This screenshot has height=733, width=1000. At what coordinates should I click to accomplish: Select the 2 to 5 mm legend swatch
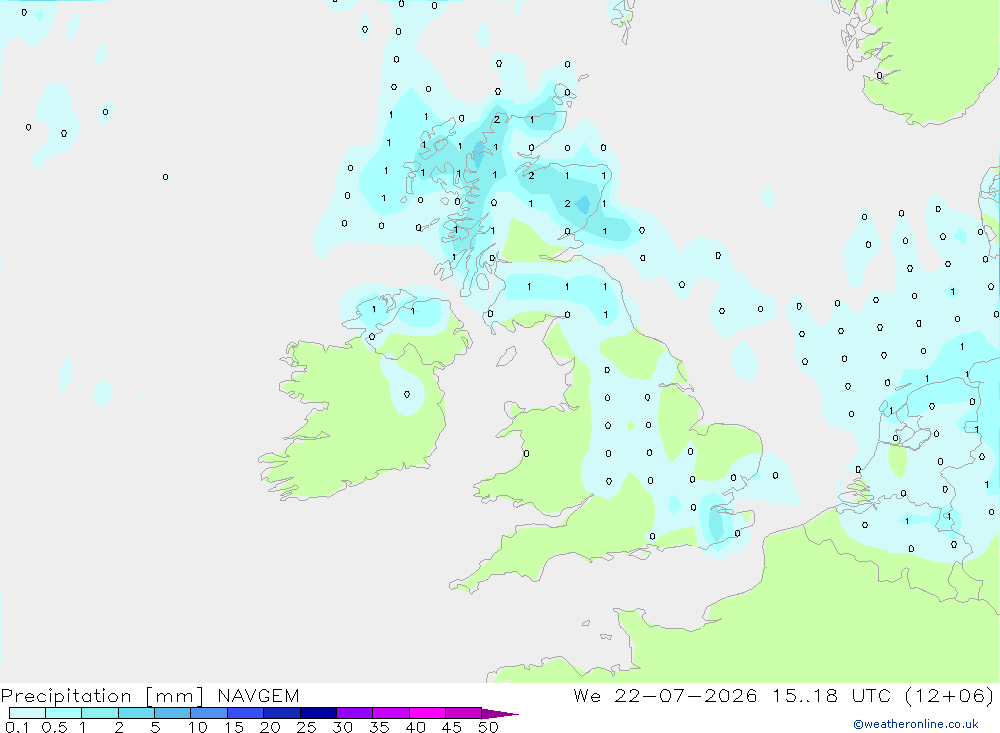point(136,713)
